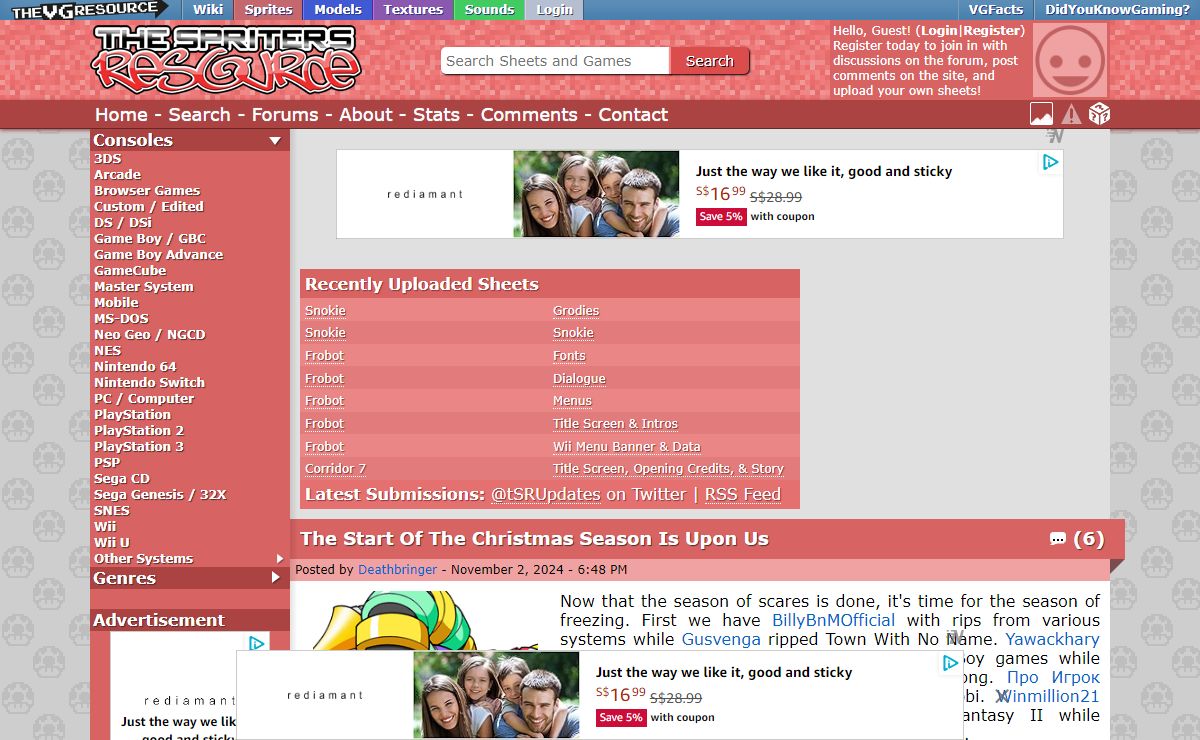1200x740 pixels.
Task: Open About in main navigation
Action: click(366, 115)
